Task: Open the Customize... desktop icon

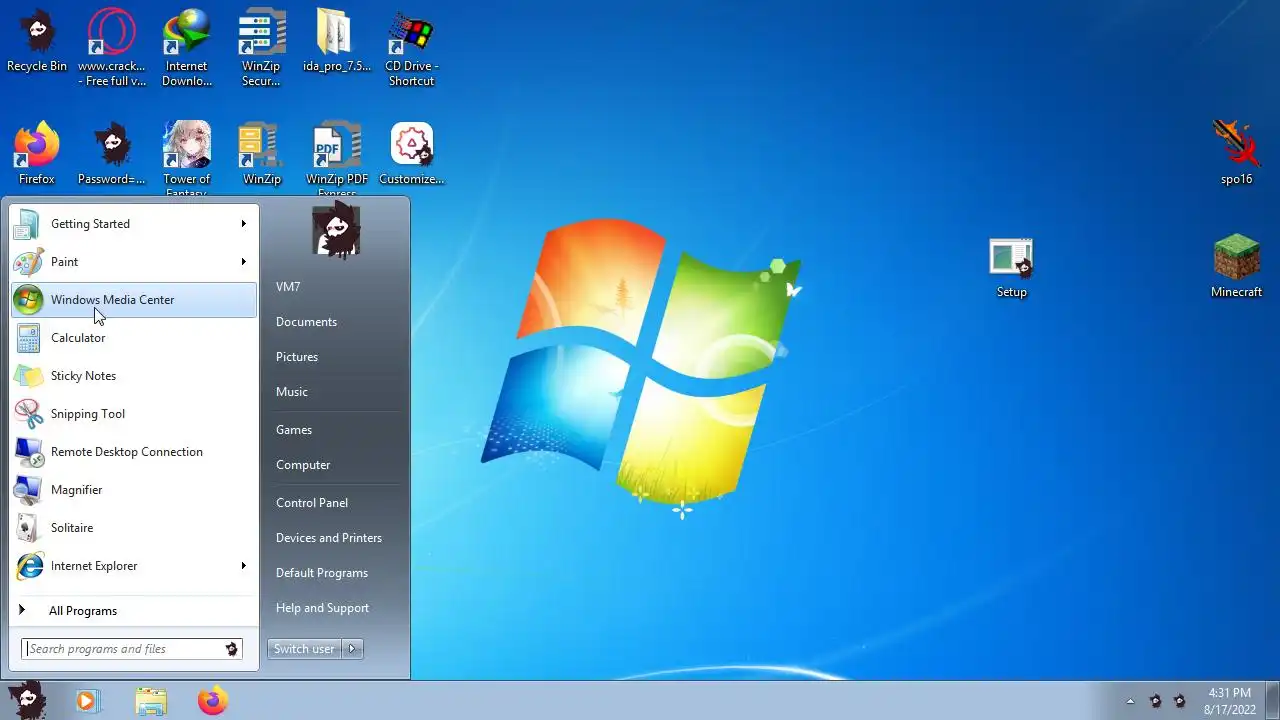Action: pyautogui.click(x=411, y=154)
